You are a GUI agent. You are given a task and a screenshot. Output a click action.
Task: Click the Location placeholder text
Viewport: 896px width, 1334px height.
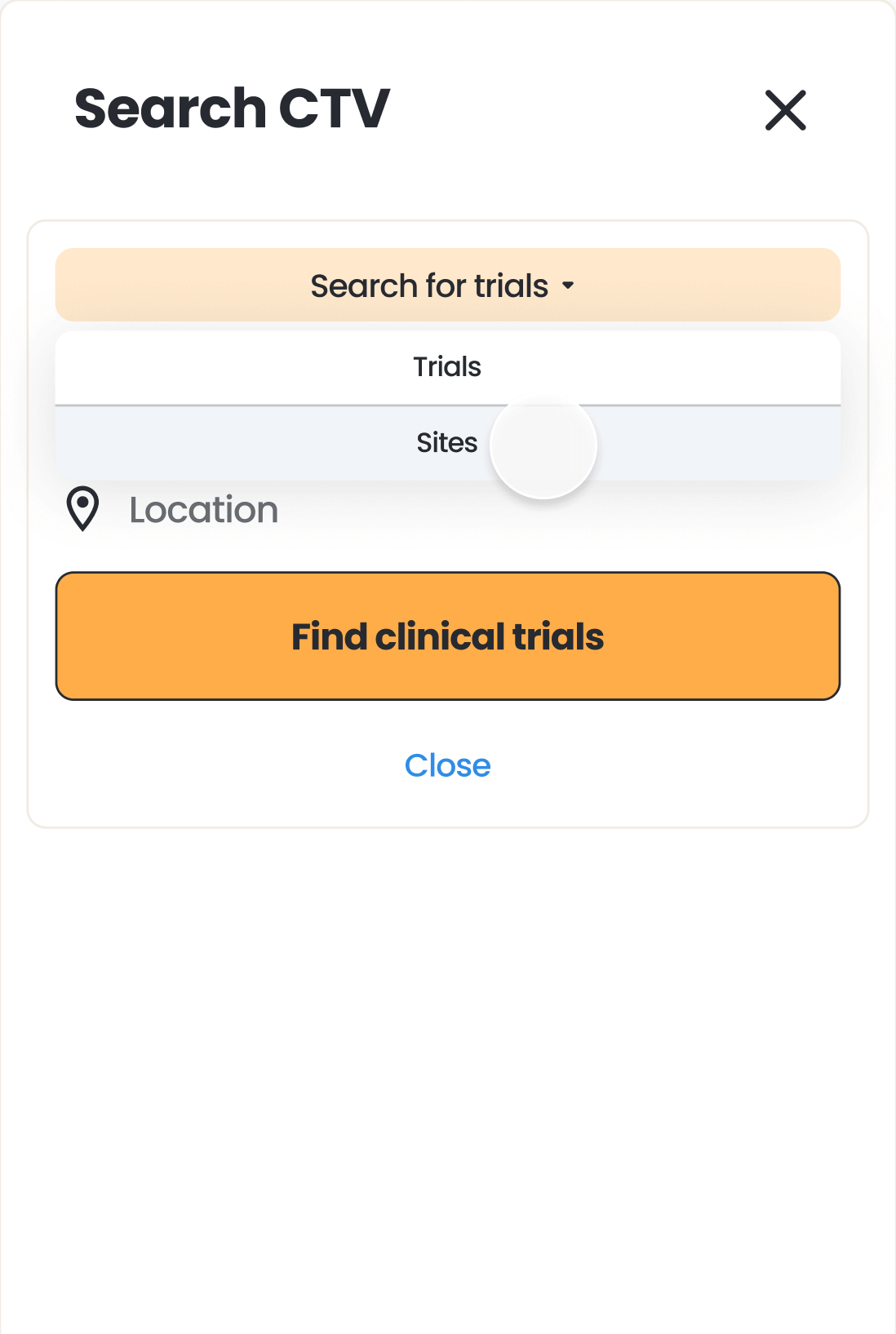click(x=204, y=510)
